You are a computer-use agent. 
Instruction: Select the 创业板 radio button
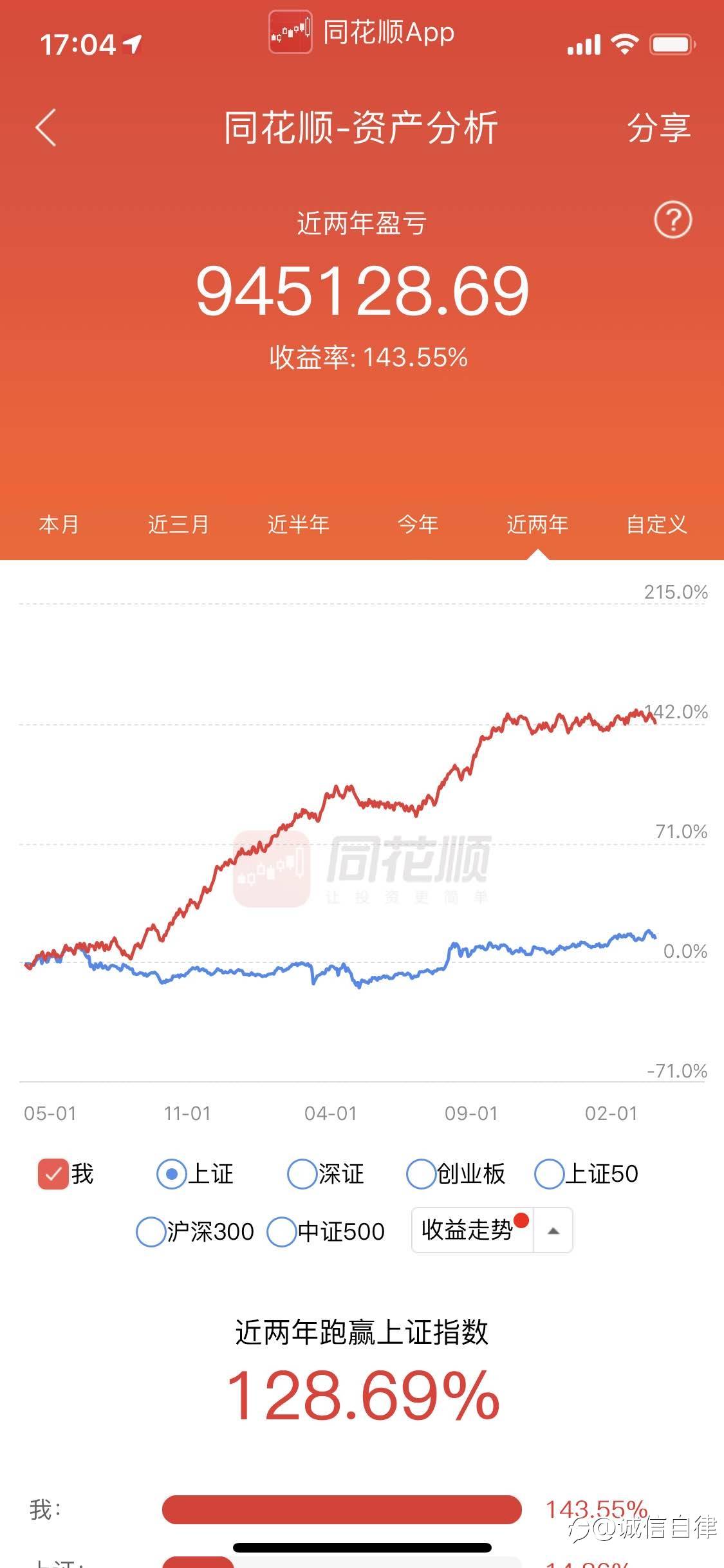click(420, 1173)
